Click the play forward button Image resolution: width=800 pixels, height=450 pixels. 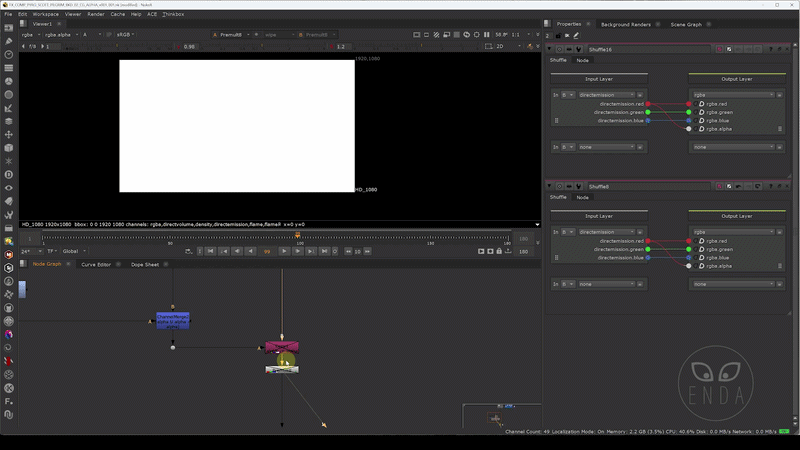point(284,251)
